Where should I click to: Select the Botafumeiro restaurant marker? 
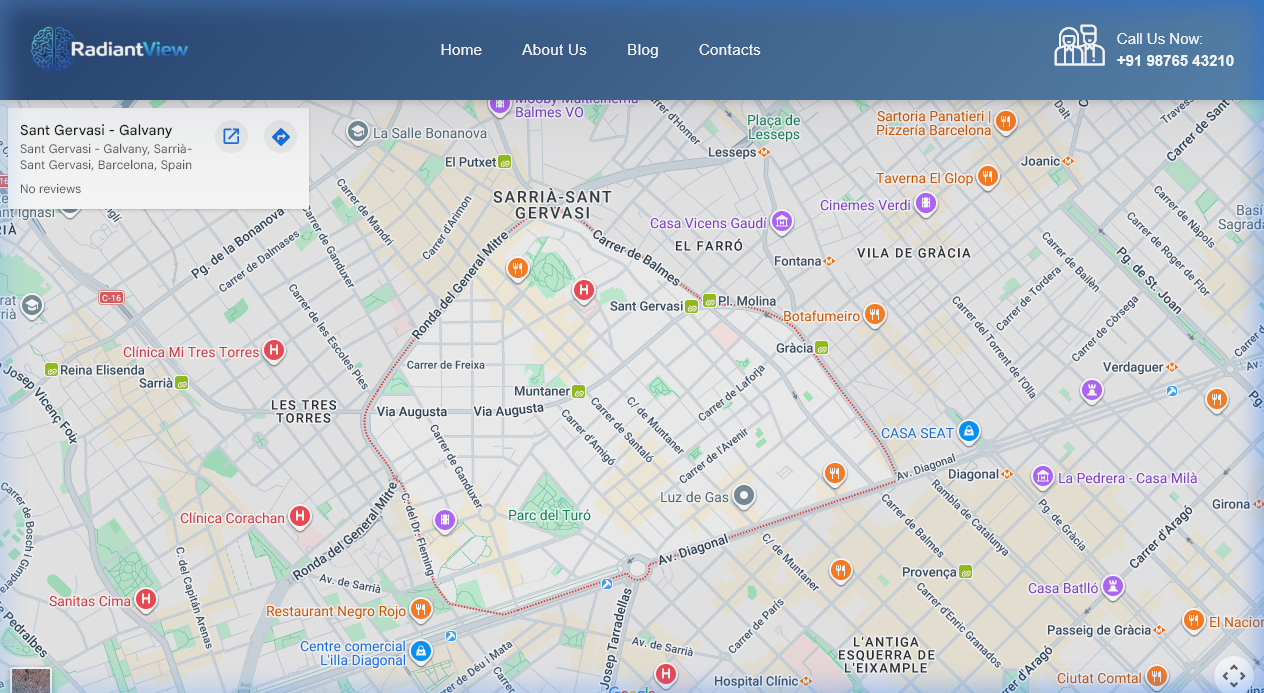pos(875,315)
